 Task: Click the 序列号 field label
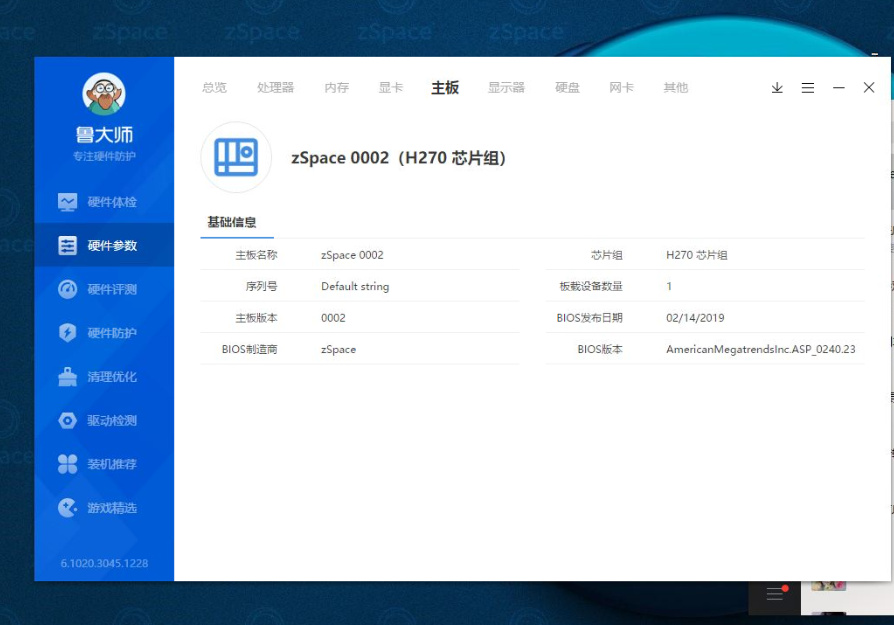click(x=262, y=286)
